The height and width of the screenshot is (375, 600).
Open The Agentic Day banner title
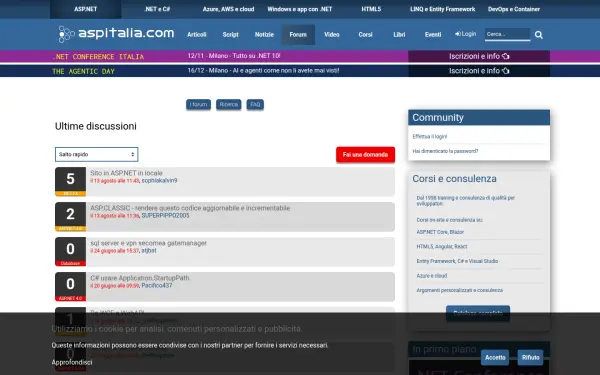(x=83, y=71)
